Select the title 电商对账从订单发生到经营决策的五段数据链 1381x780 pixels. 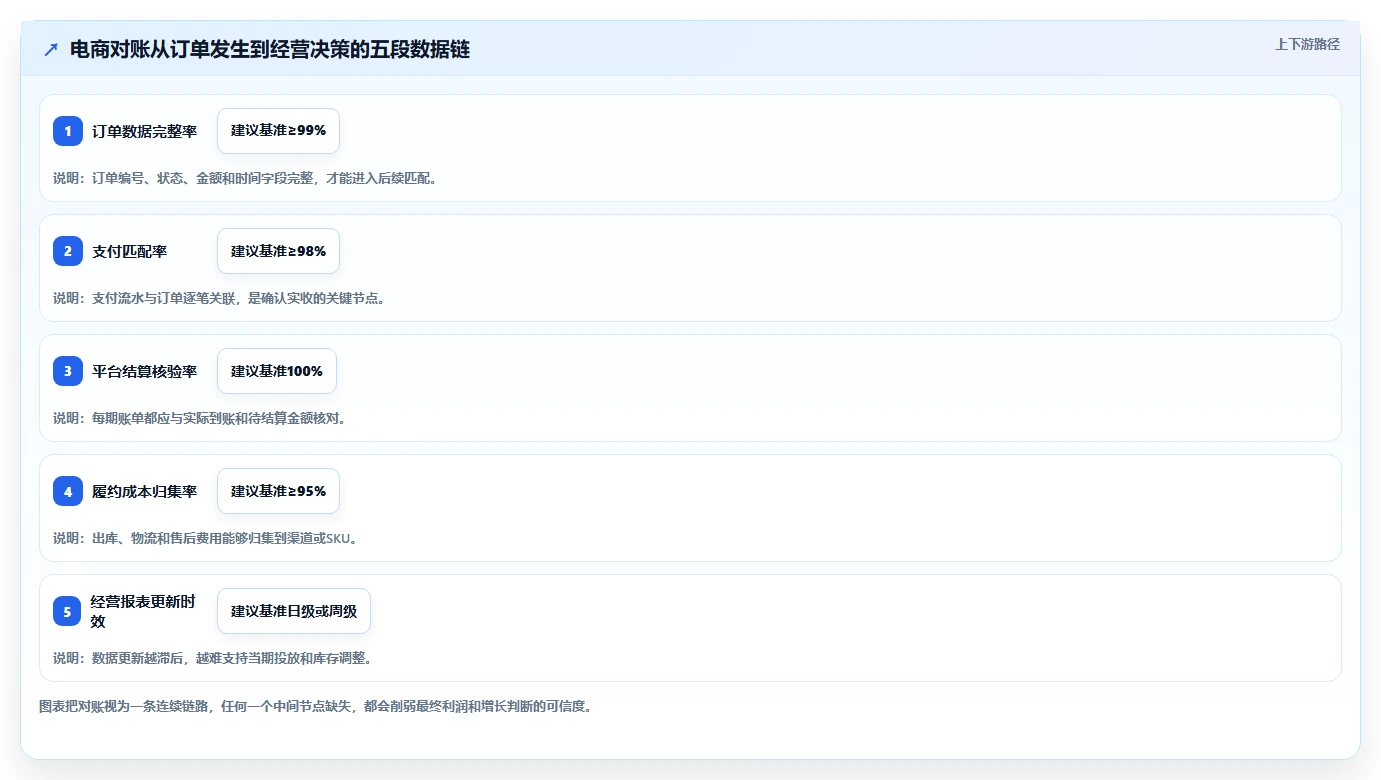pos(270,49)
